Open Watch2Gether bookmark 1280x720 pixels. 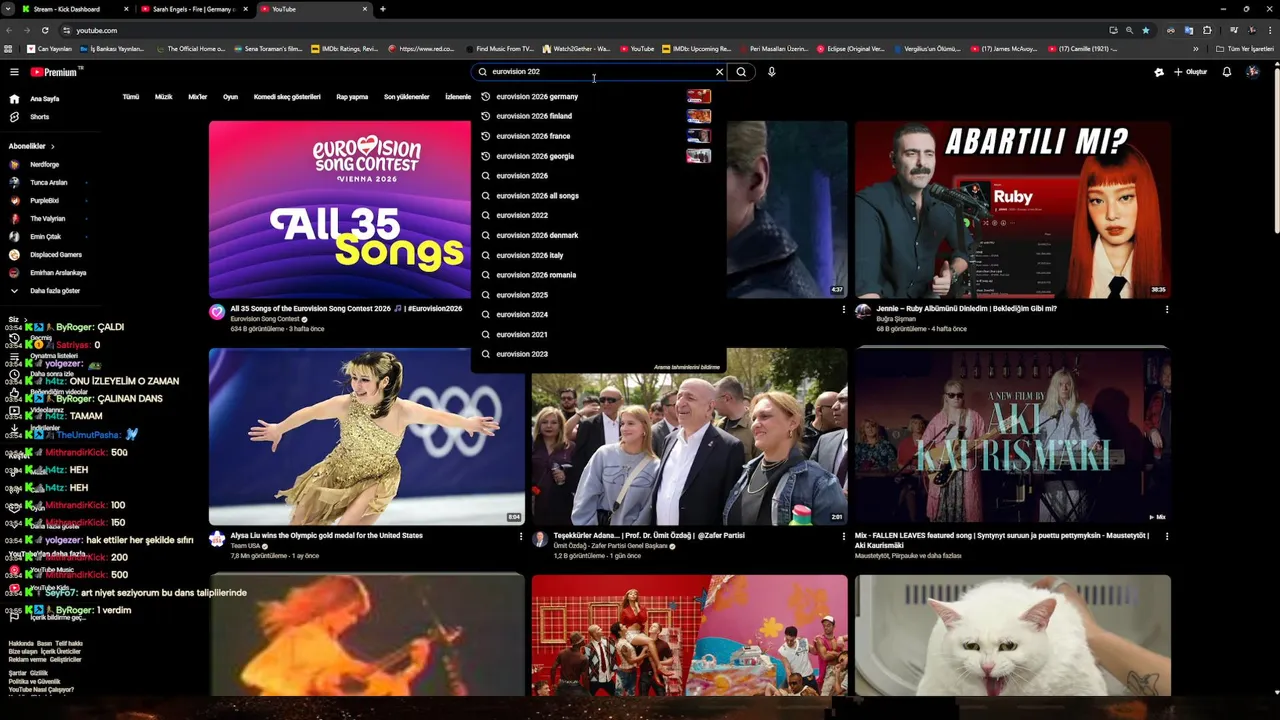pyautogui.click(x=576, y=48)
